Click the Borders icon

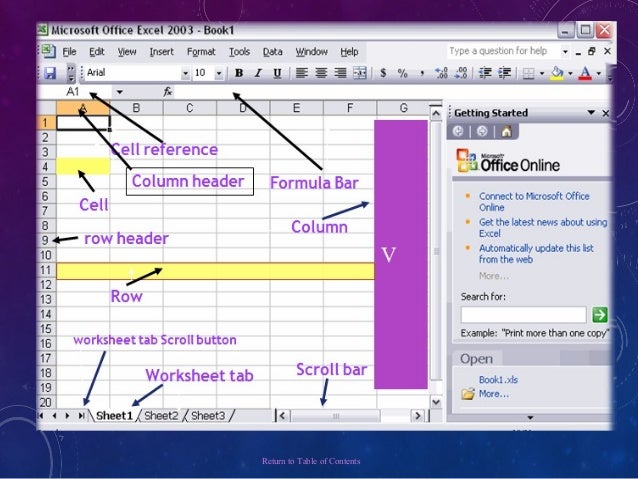pyautogui.click(x=528, y=74)
